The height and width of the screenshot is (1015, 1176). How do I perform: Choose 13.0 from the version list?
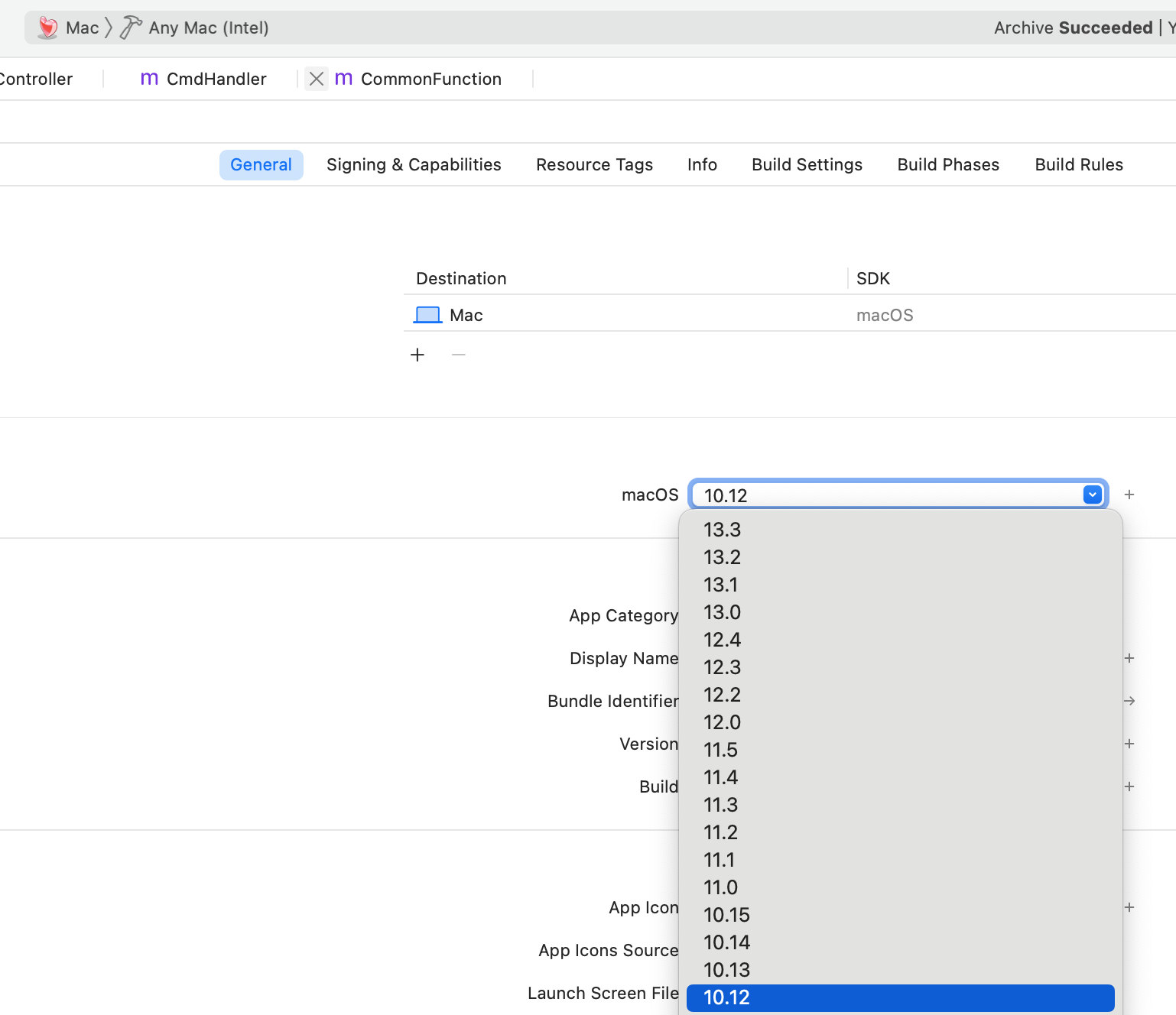(x=900, y=612)
